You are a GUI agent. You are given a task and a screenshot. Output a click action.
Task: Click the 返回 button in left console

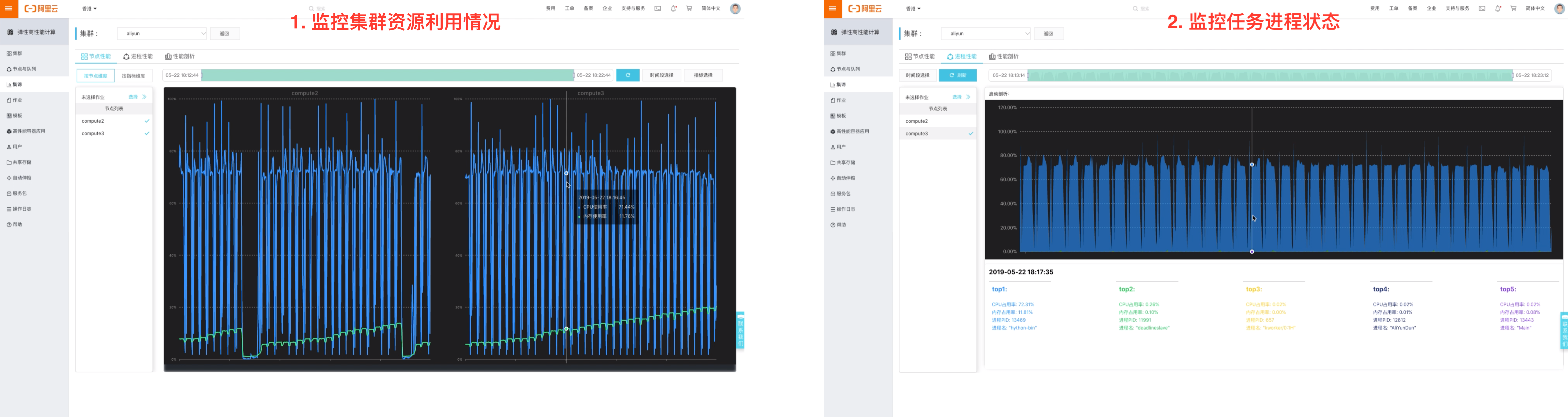point(225,34)
